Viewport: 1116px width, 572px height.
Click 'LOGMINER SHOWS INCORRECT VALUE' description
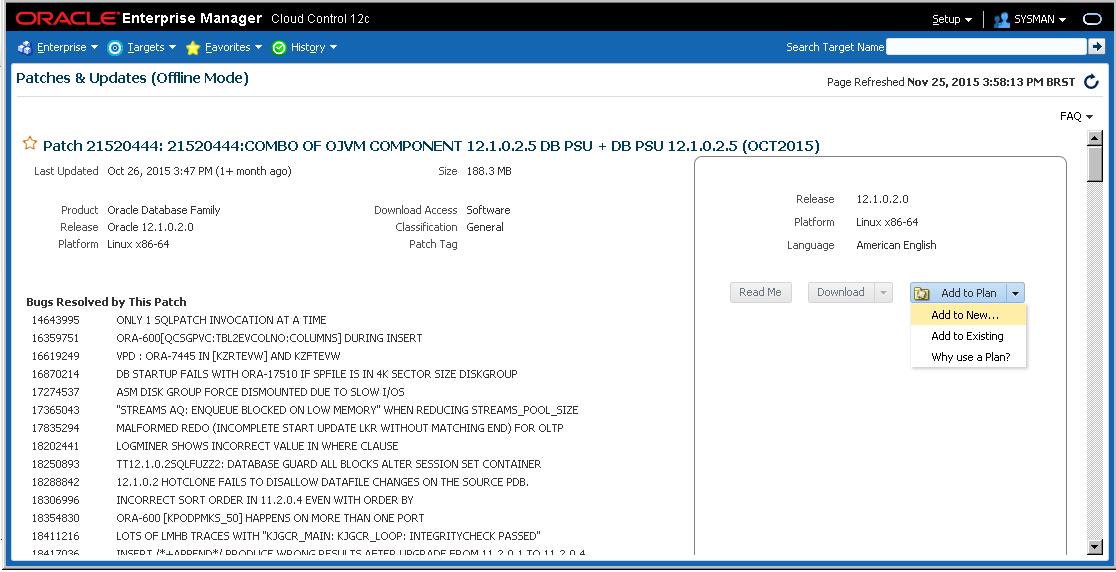257,446
